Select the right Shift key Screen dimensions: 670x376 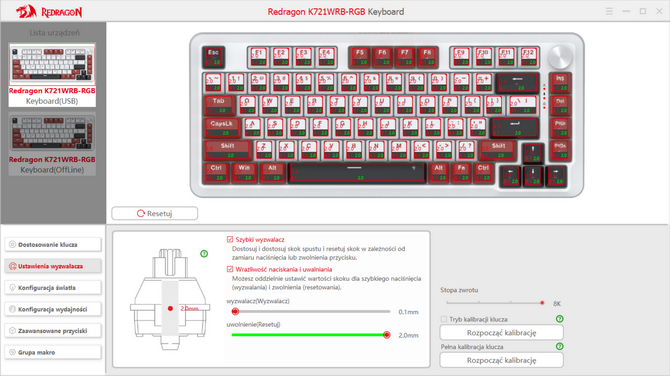[x=498, y=150]
